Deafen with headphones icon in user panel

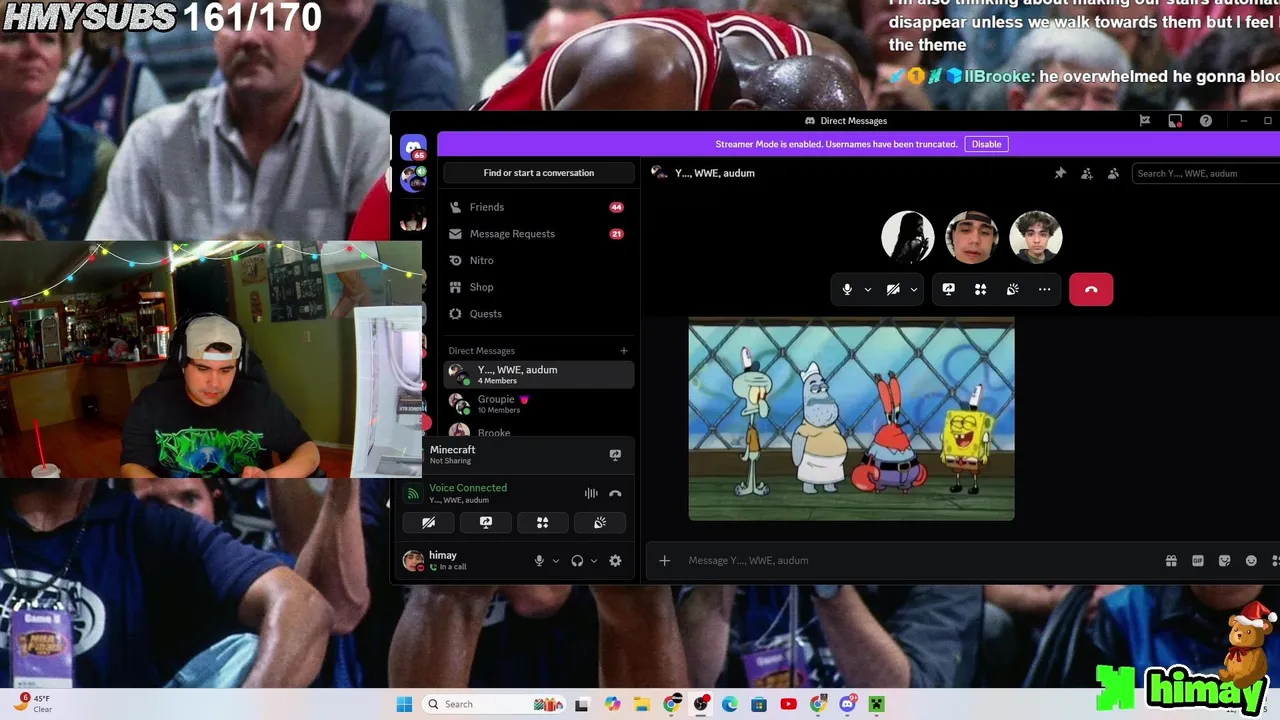point(577,561)
